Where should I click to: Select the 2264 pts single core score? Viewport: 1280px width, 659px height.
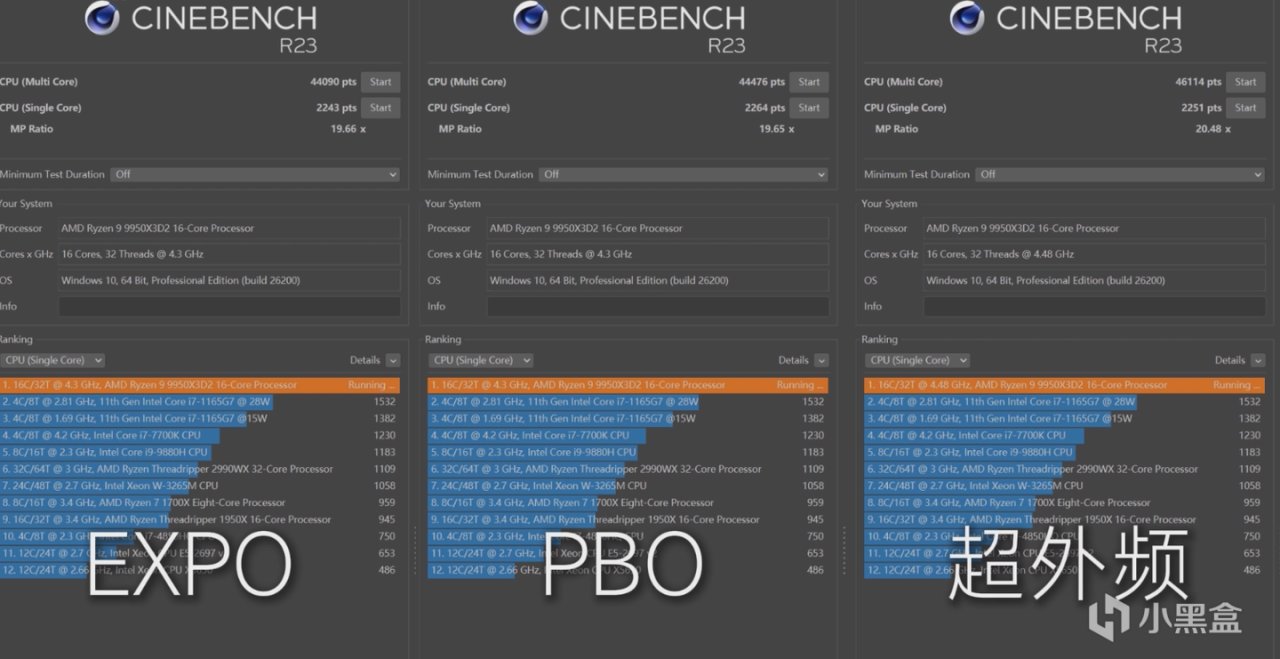click(765, 108)
